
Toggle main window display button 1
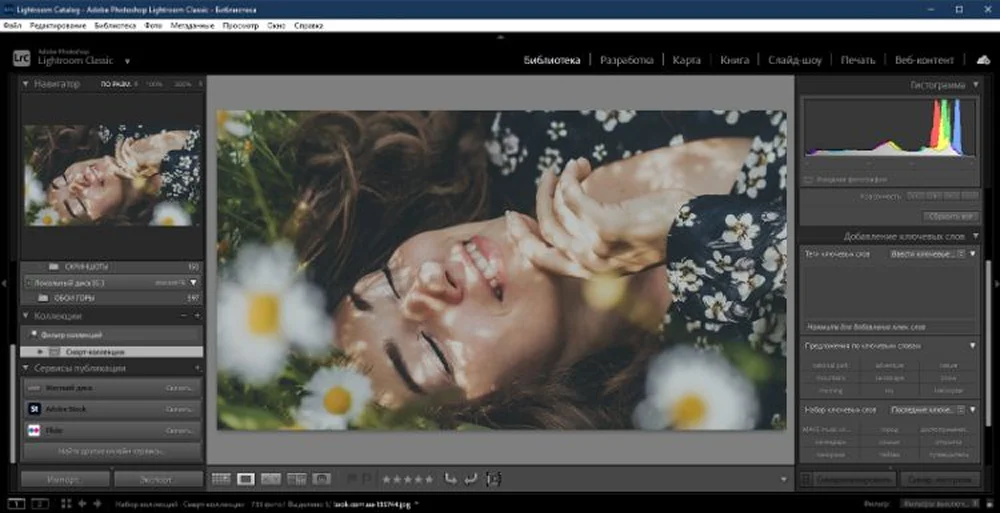click(17, 504)
